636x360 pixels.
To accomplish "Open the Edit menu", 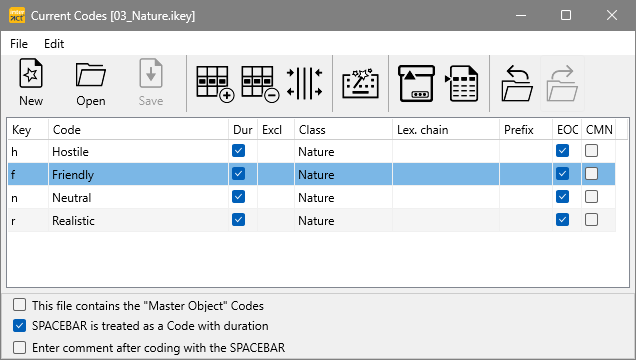I will (54, 44).
